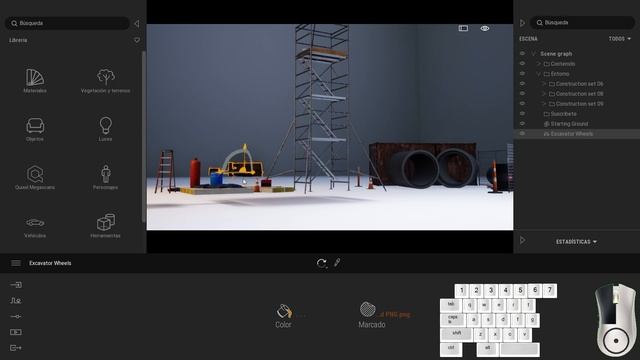Open the Context dock icon

pos(16,301)
